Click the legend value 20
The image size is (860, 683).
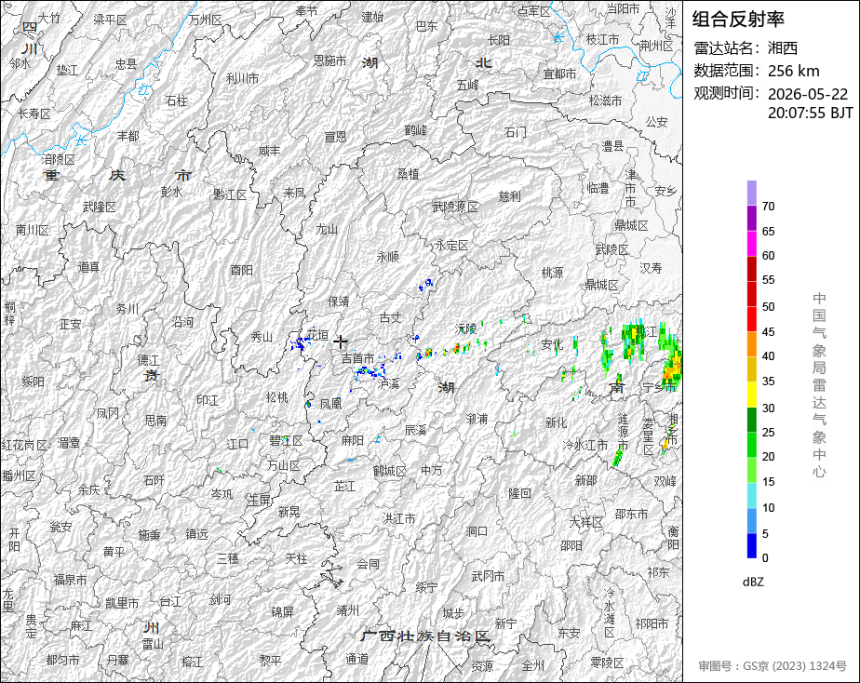[x=768, y=456]
